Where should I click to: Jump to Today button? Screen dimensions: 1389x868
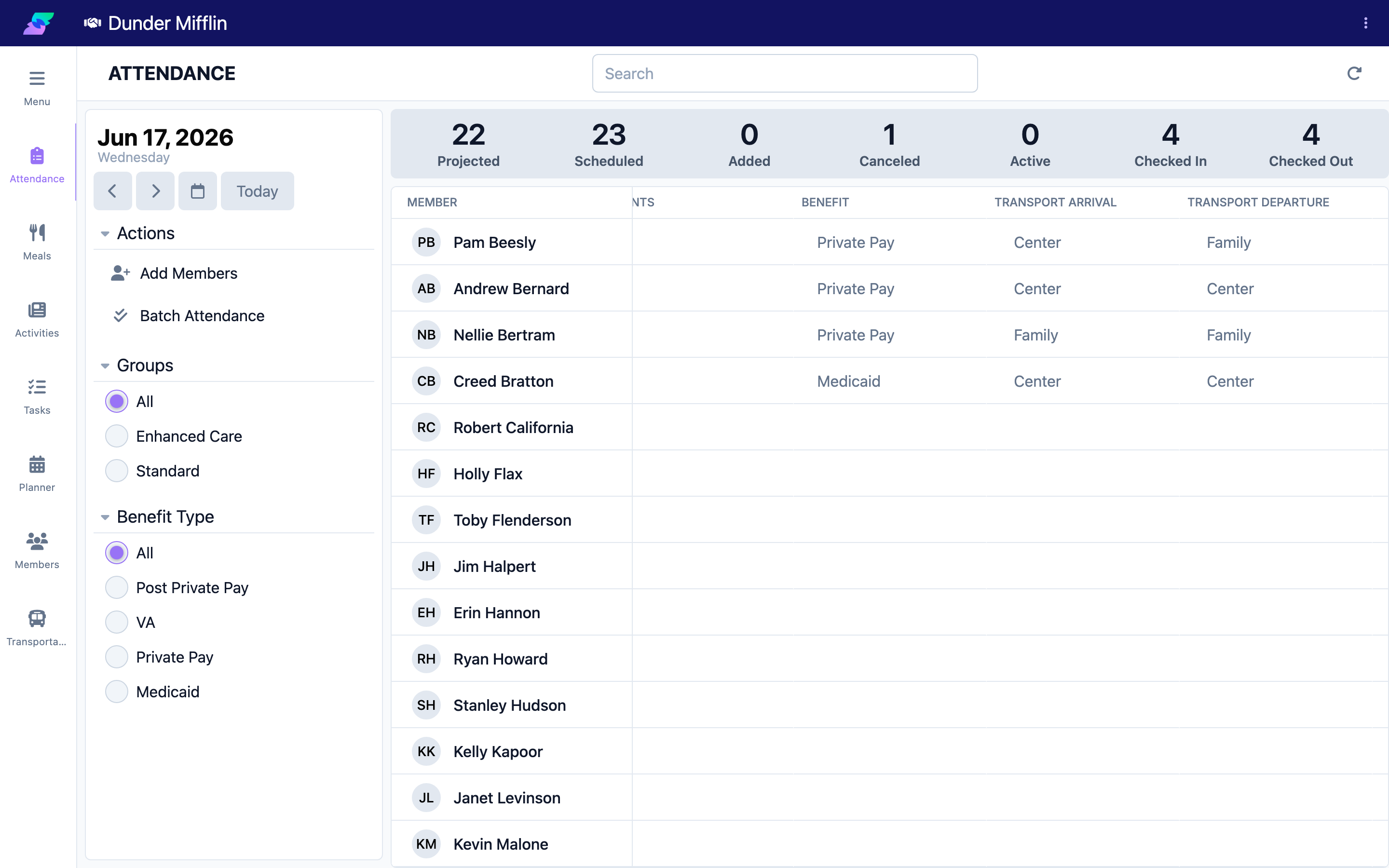[x=257, y=191]
